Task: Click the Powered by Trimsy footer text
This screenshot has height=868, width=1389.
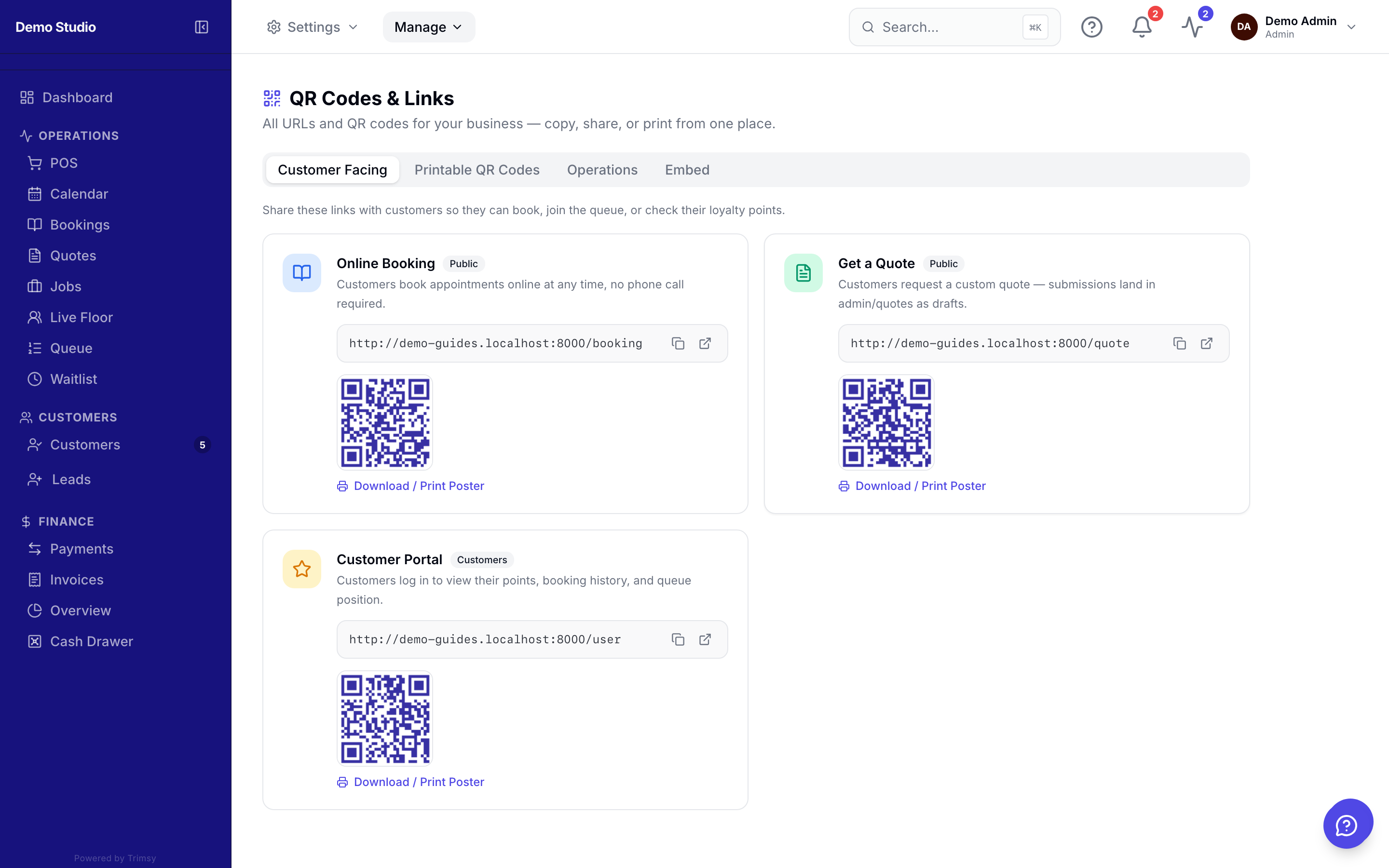Action: 115,858
